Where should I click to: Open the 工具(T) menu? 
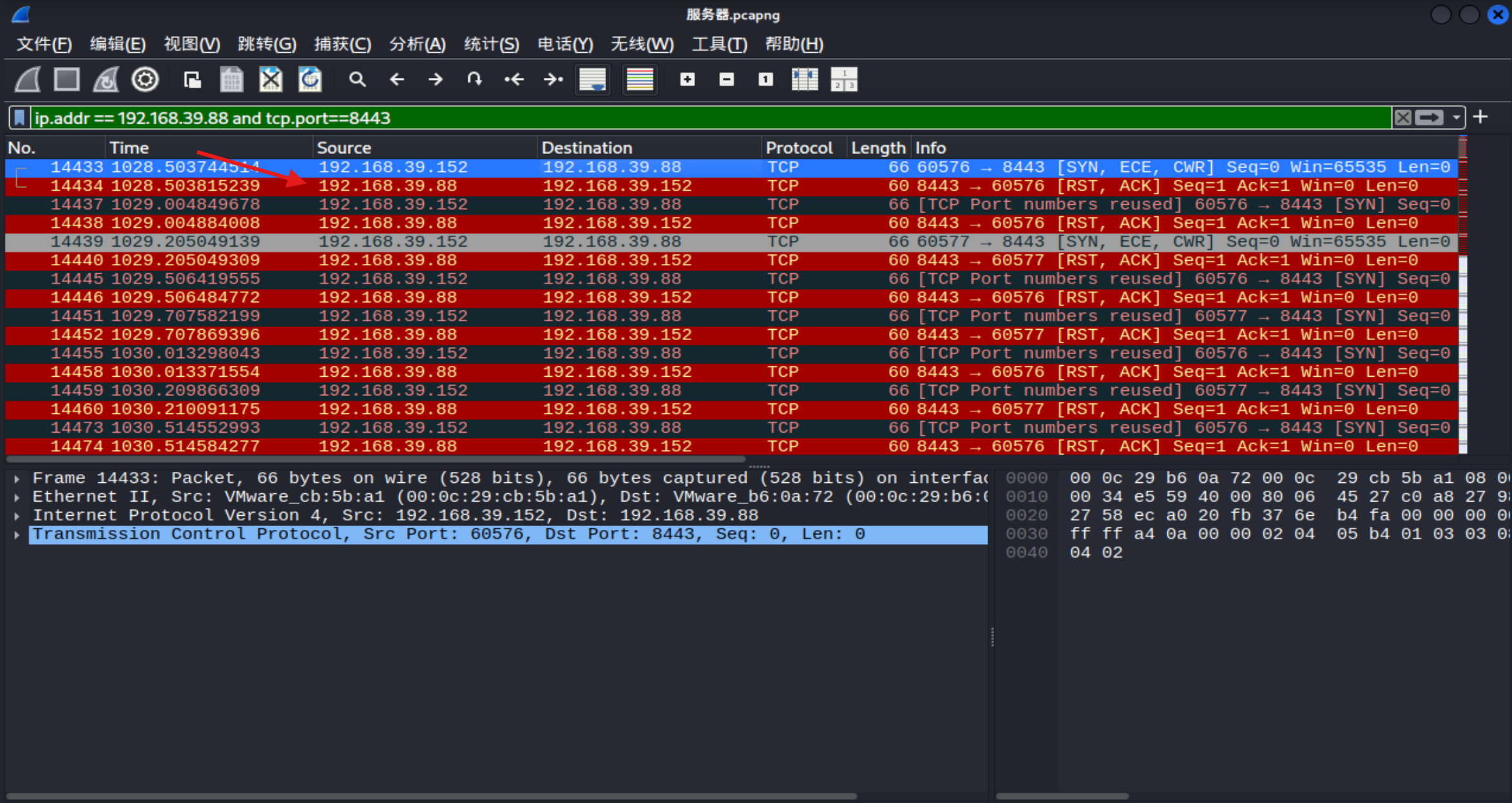click(x=720, y=44)
